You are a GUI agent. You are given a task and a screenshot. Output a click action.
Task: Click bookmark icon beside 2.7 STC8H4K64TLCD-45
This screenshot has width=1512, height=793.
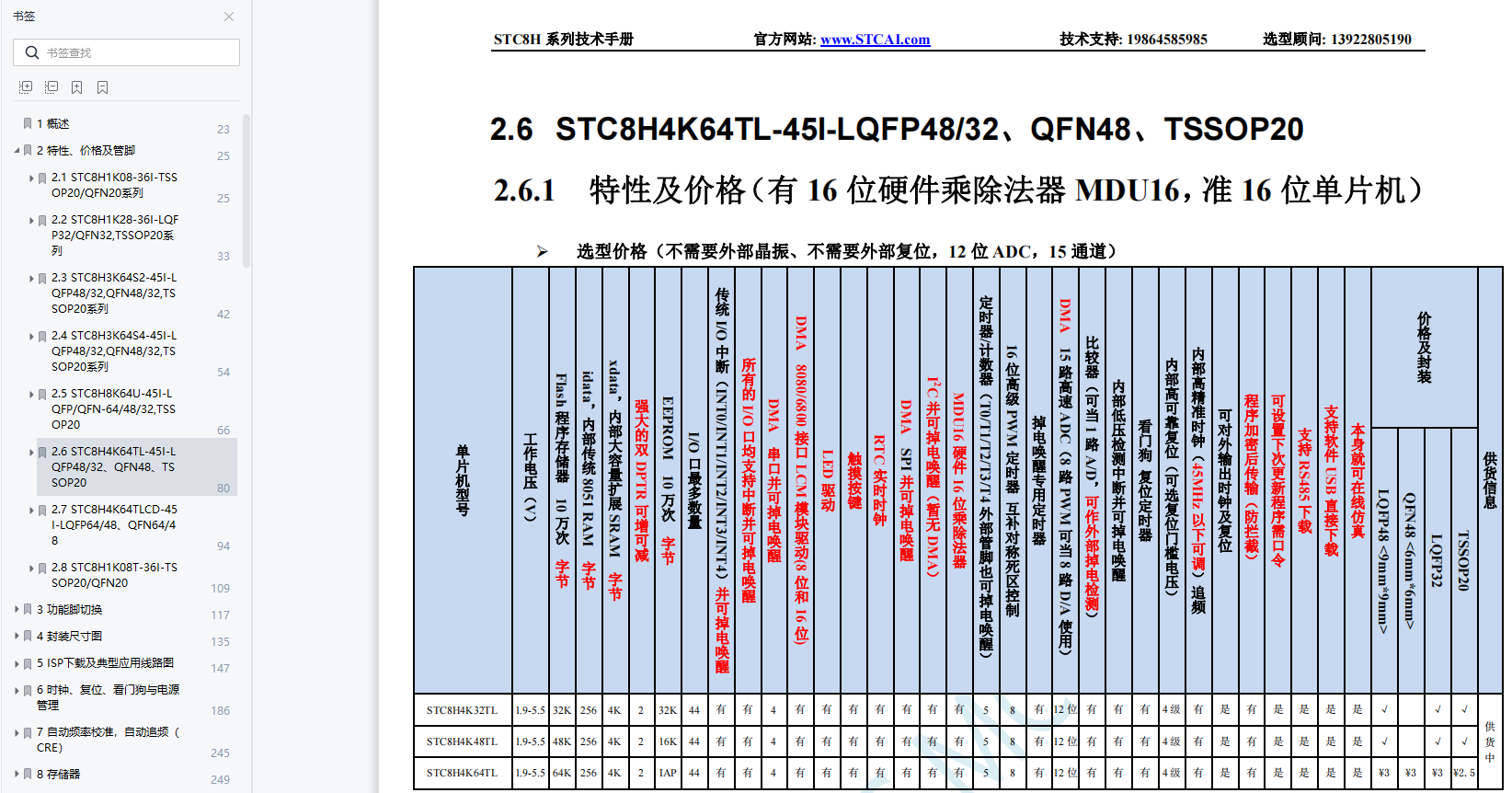(42, 510)
